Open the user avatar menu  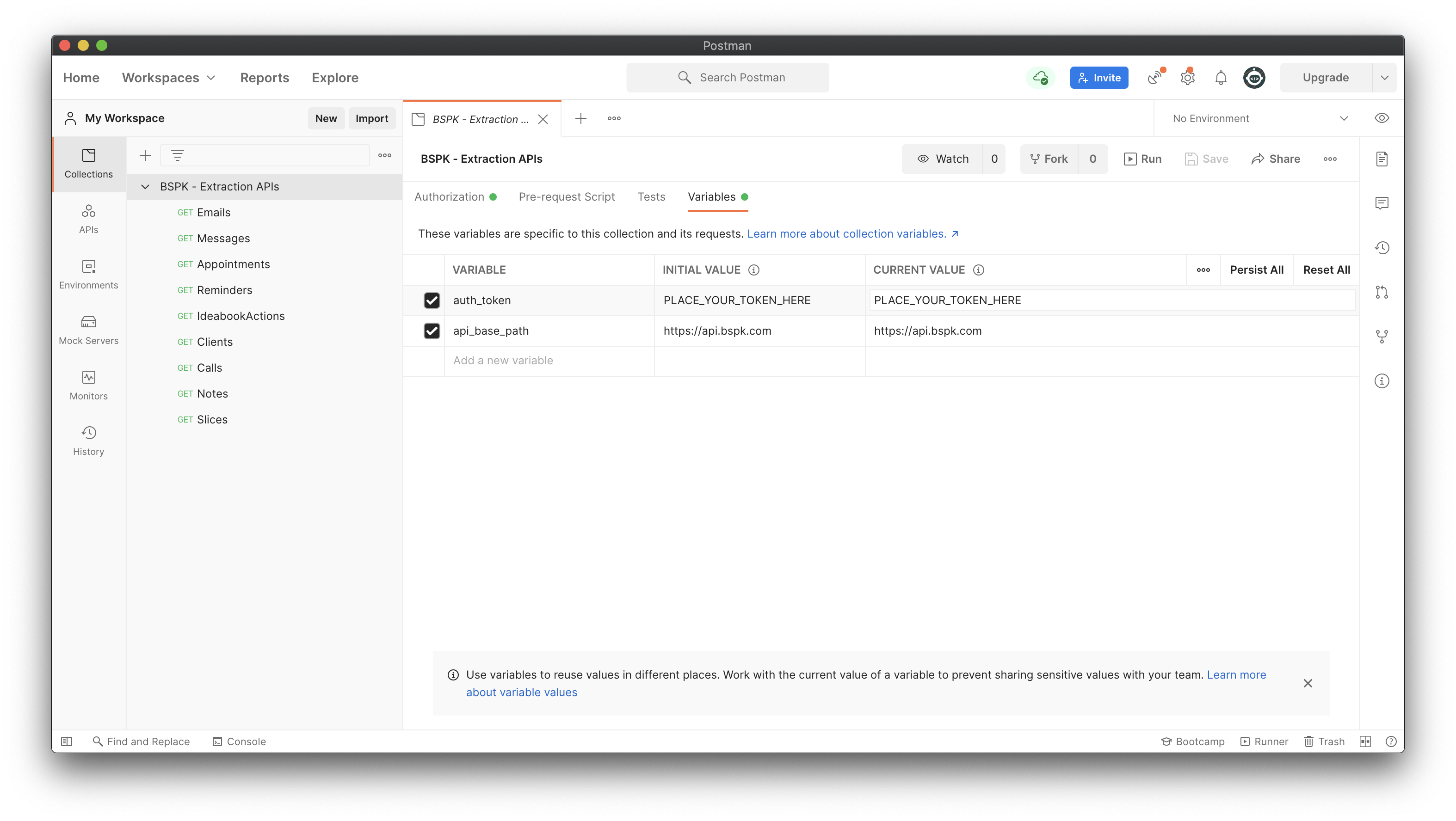[x=1254, y=77]
